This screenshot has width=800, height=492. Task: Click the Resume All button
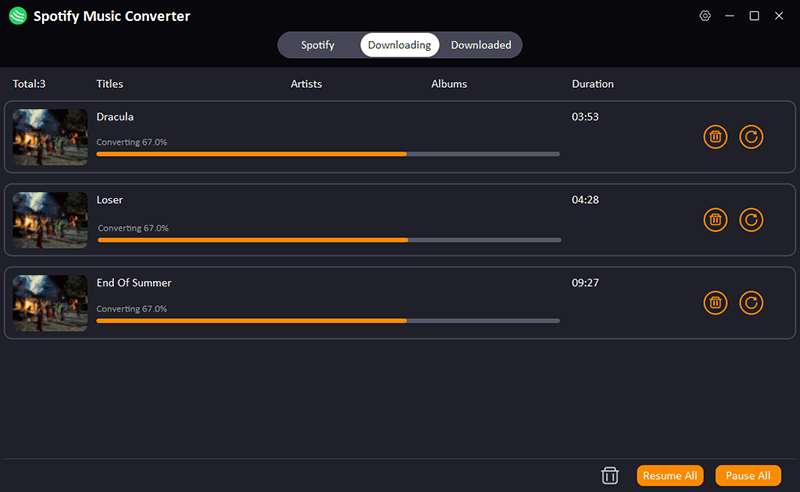click(x=670, y=476)
